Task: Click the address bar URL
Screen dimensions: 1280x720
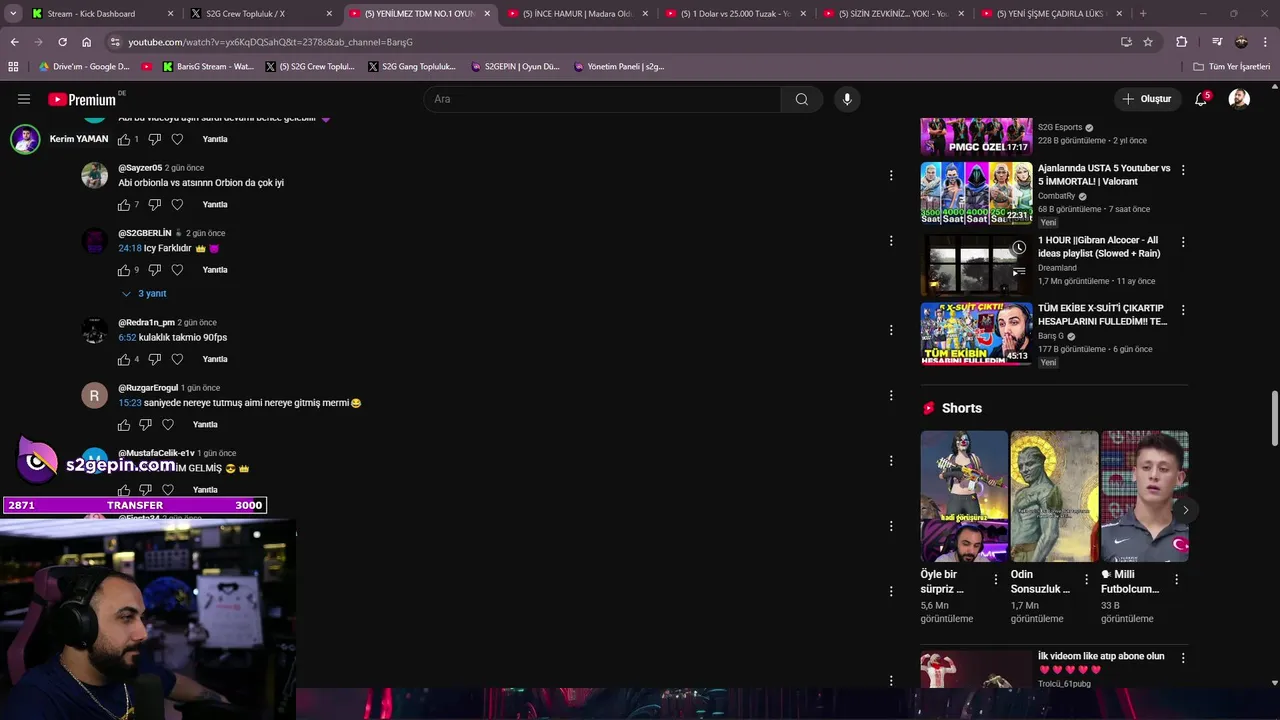Action: click(x=270, y=42)
